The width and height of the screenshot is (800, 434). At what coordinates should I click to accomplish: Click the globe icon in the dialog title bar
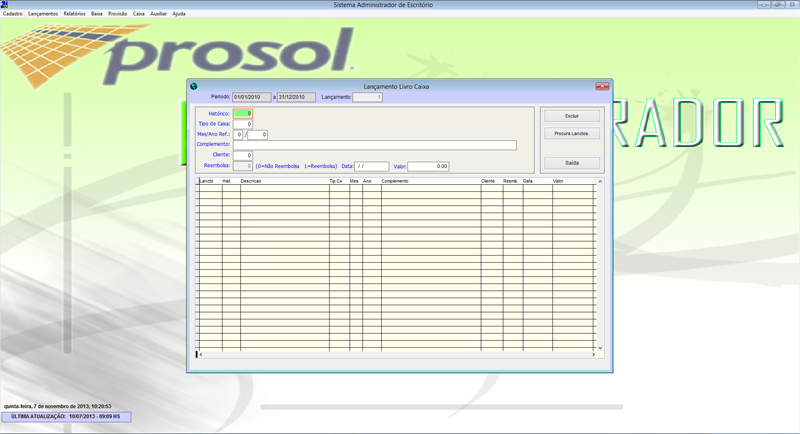(194, 87)
